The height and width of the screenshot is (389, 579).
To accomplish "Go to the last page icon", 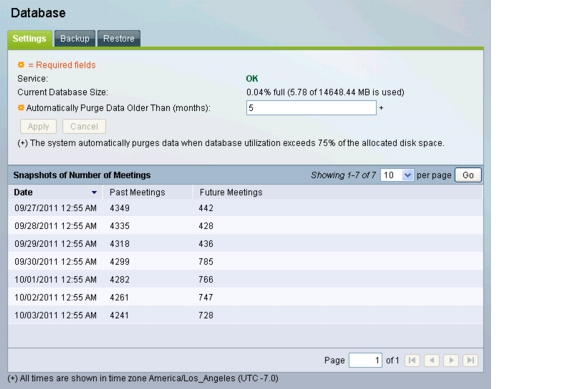I will 470,360.
